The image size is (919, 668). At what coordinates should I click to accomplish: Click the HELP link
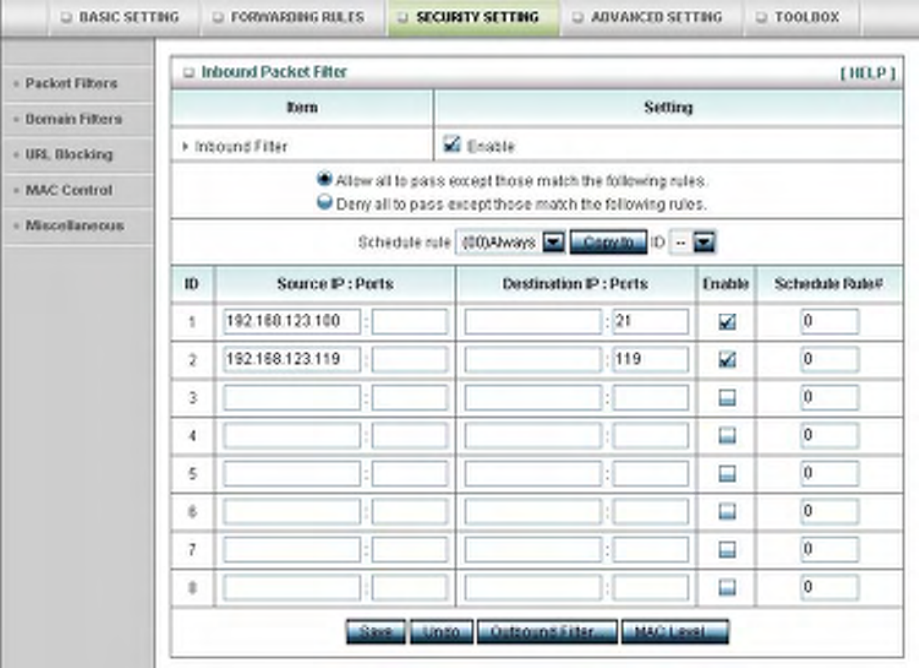867,73
